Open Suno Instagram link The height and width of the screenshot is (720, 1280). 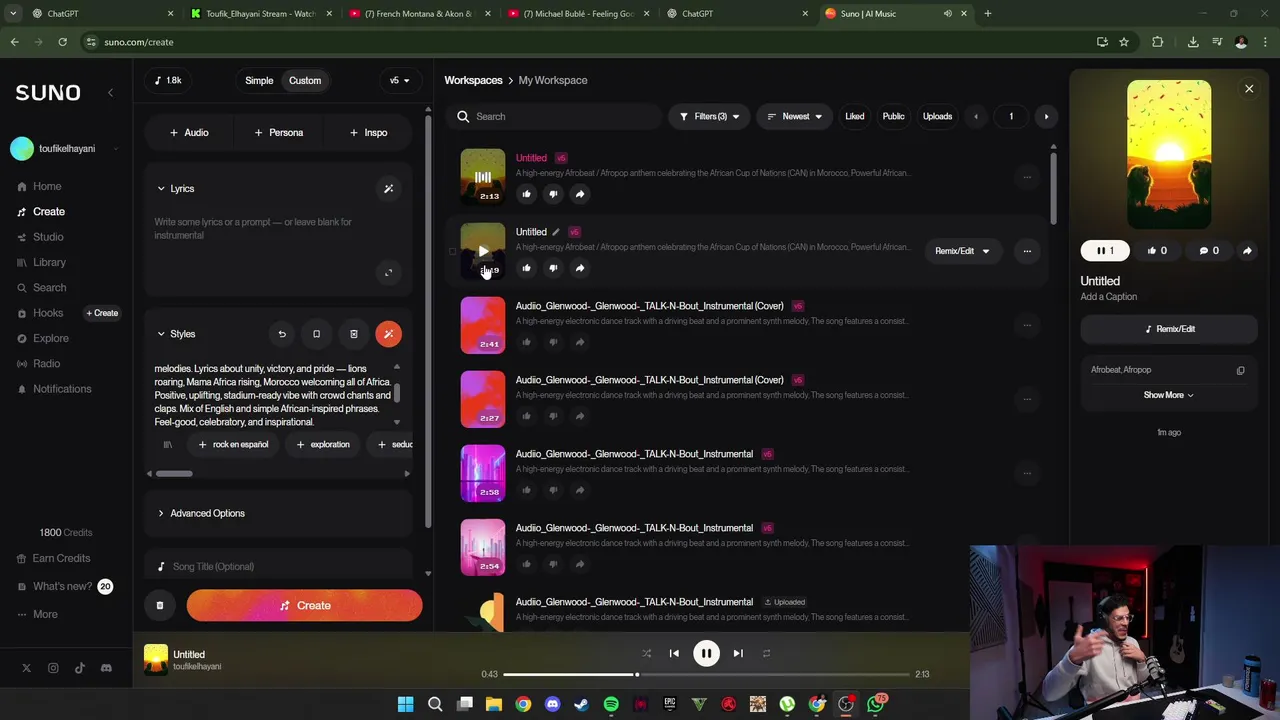point(53,668)
